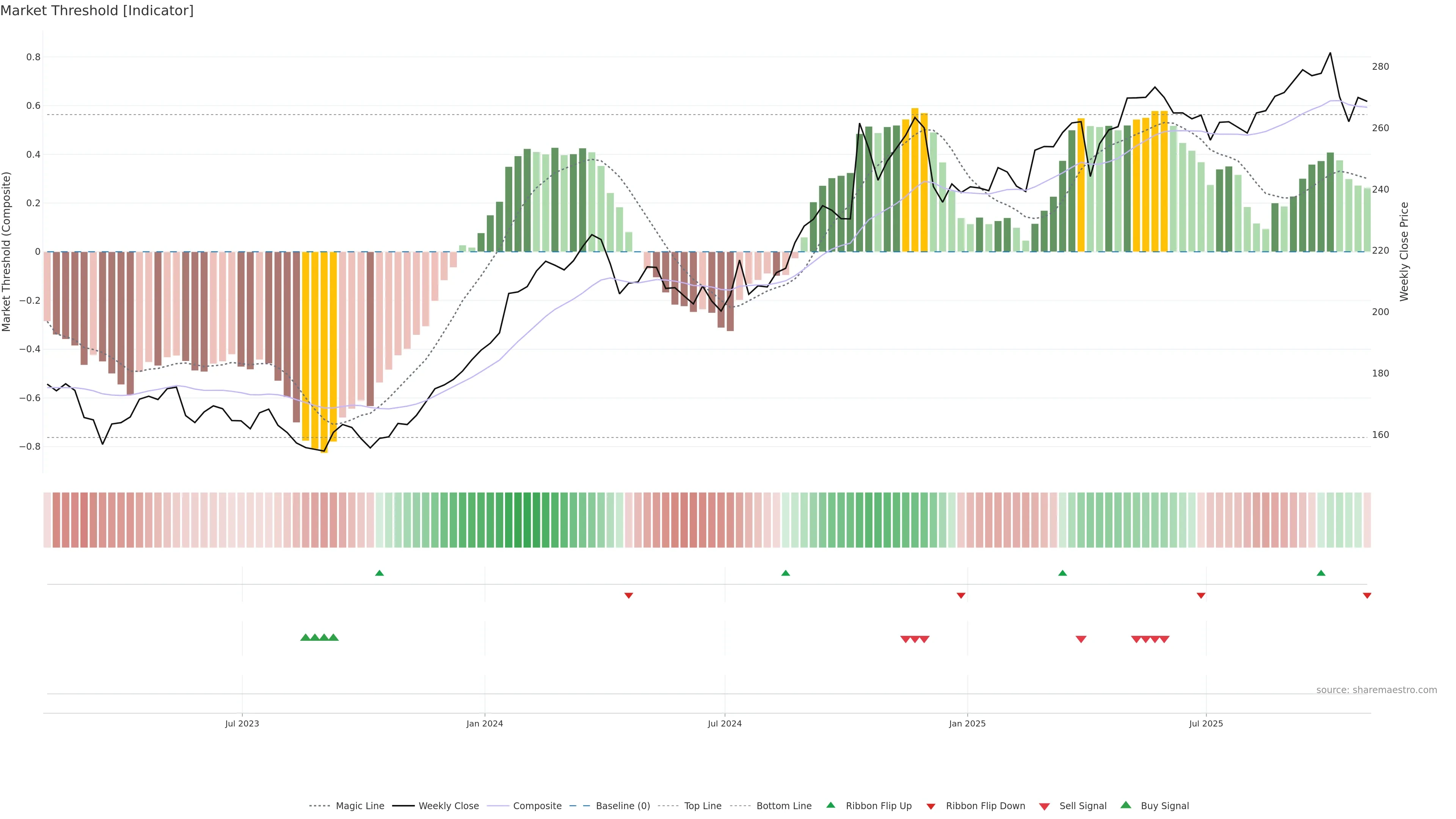Click the source: sharemaestro.com text
This screenshot has height=819, width=1456.
1376,690
